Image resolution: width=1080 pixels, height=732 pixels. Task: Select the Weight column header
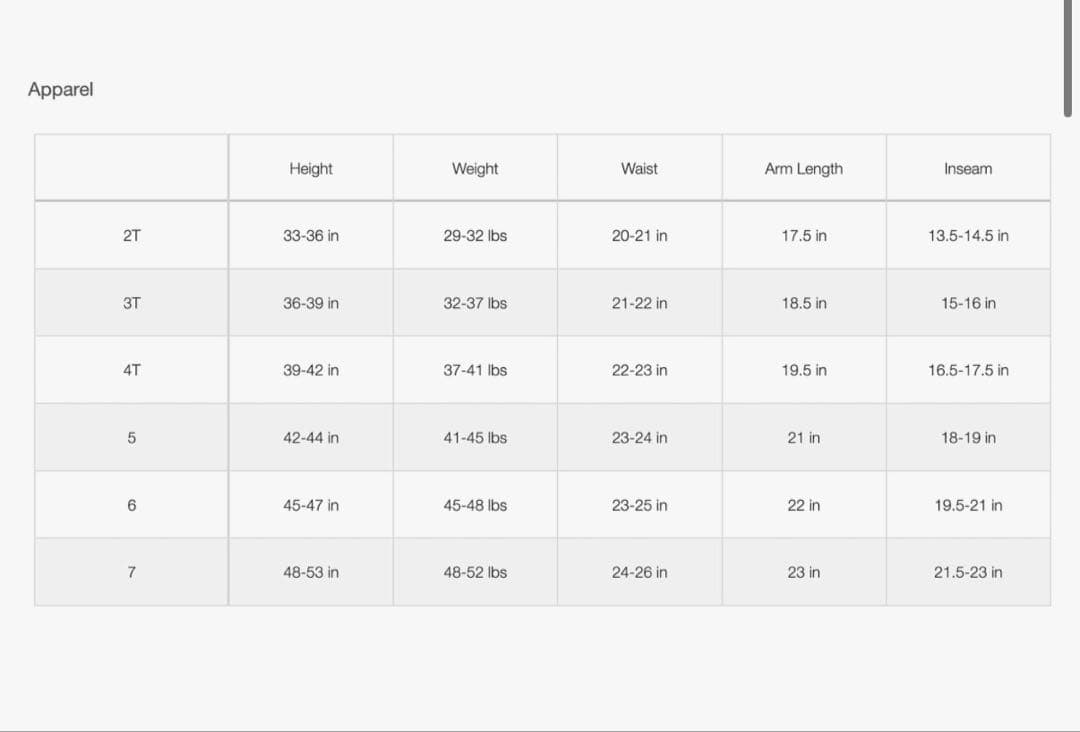click(x=475, y=169)
